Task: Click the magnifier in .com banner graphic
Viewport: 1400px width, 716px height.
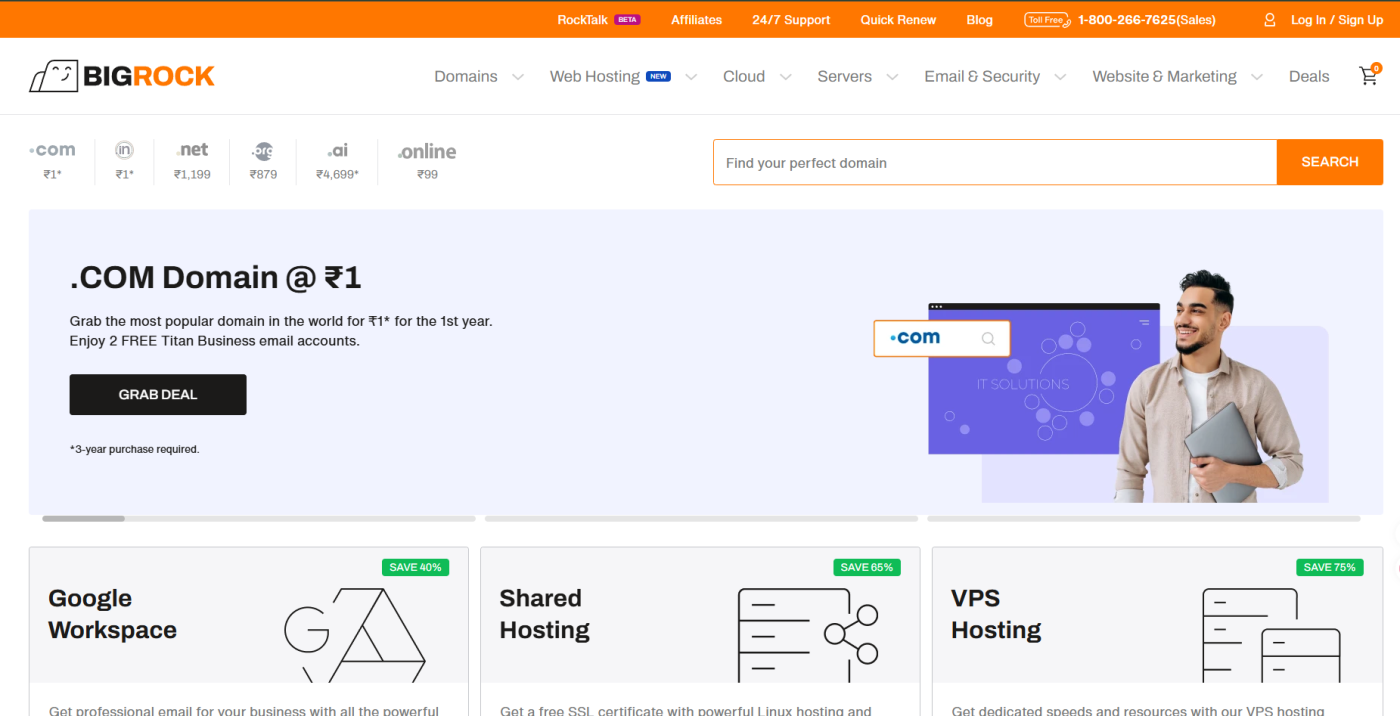Action: 988,339
